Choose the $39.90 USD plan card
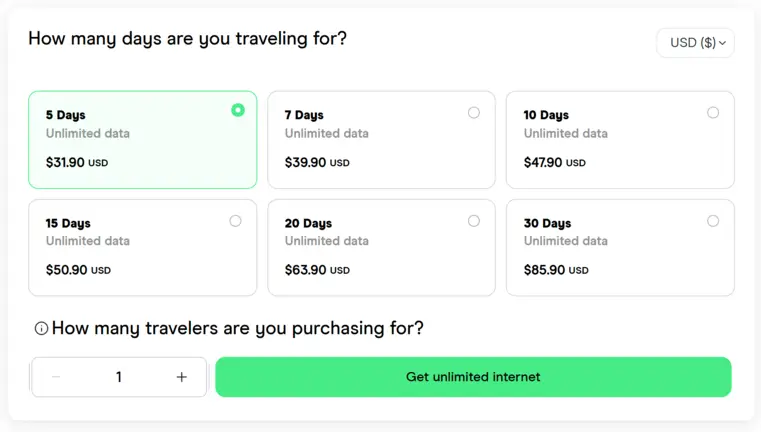 click(381, 140)
